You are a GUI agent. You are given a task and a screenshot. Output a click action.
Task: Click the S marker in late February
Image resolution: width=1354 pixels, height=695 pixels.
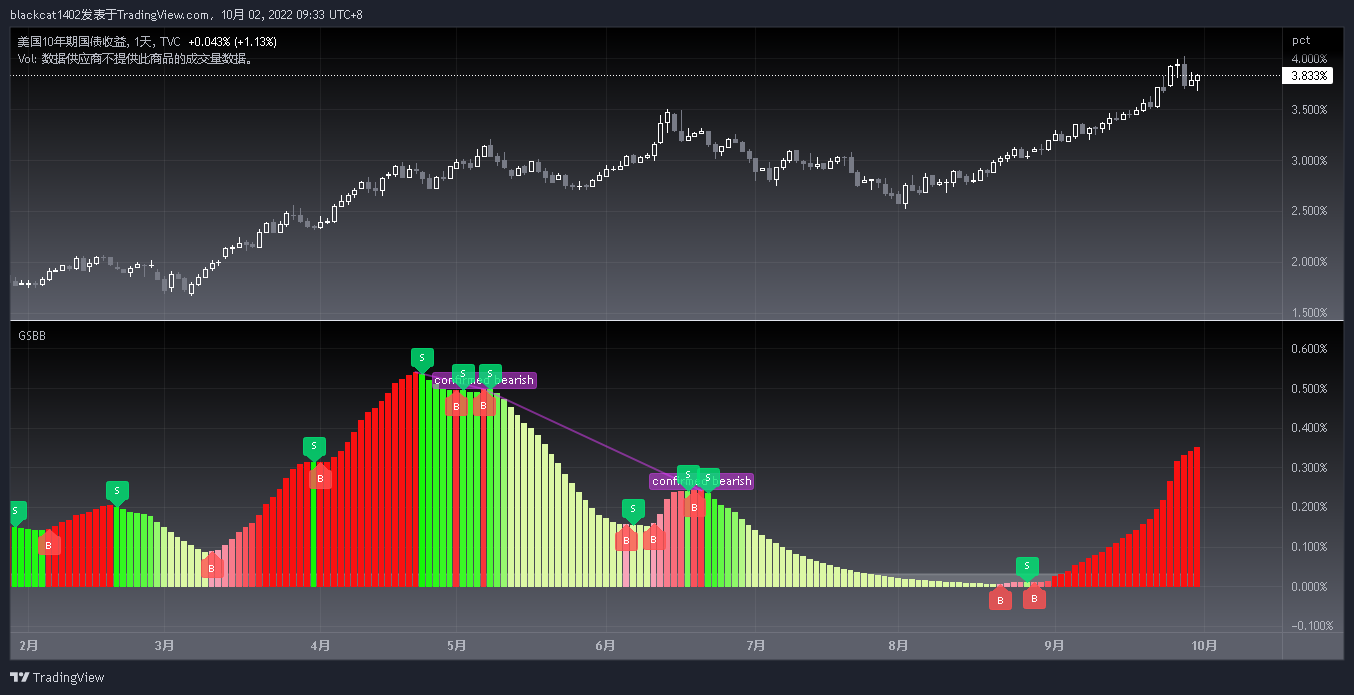tap(117, 492)
